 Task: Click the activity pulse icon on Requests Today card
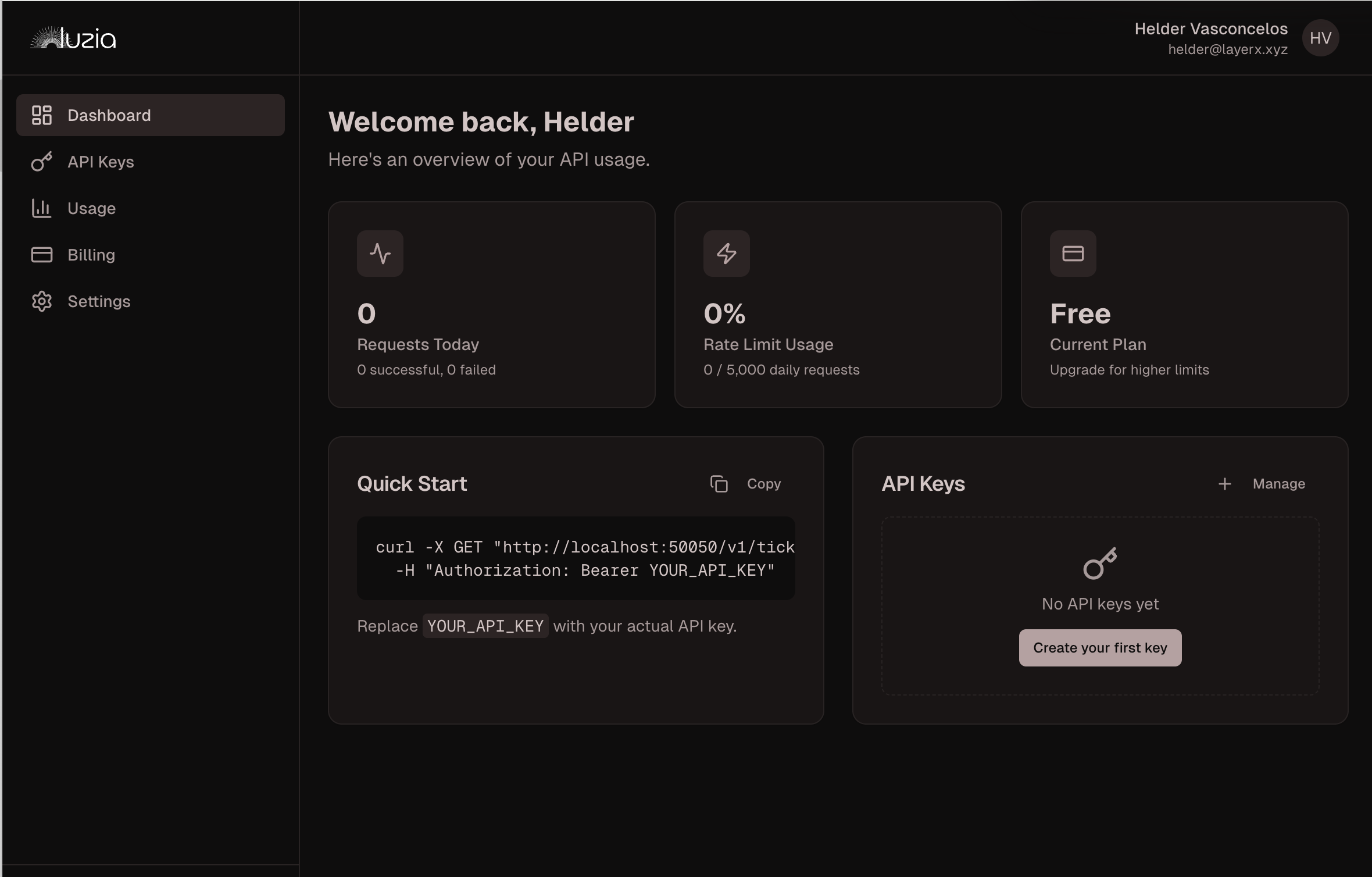point(380,253)
